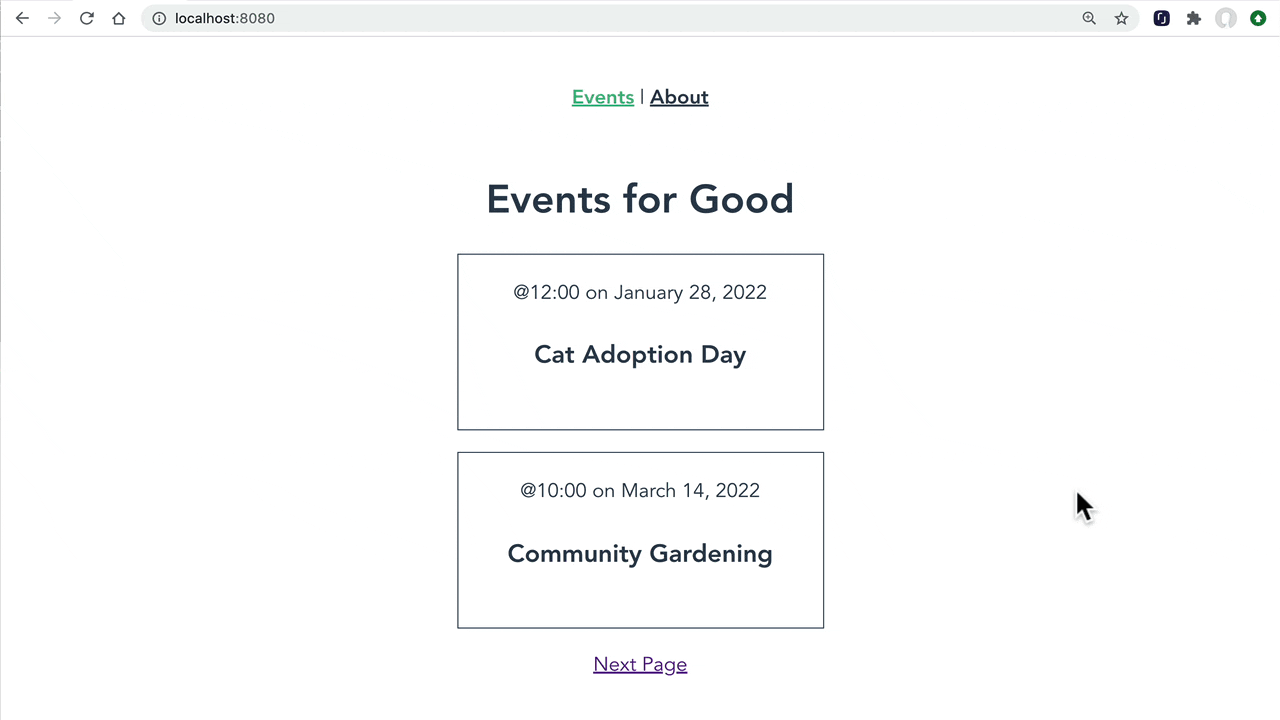This screenshot has height=720, width=1280.
Task: Go back using the browser back arrow
Action: tap(22, 18)
